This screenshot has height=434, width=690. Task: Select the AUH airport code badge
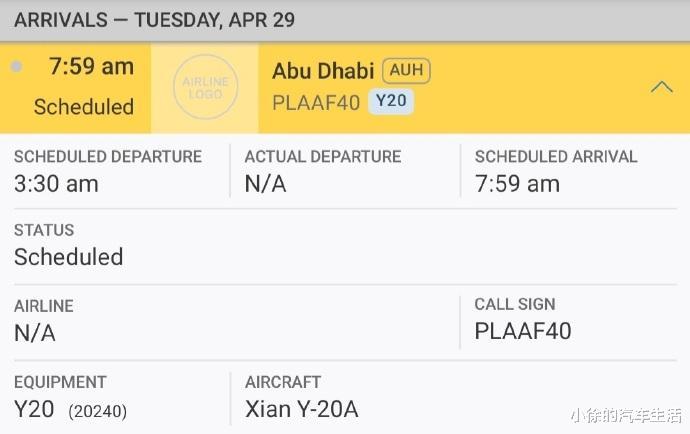406,70
